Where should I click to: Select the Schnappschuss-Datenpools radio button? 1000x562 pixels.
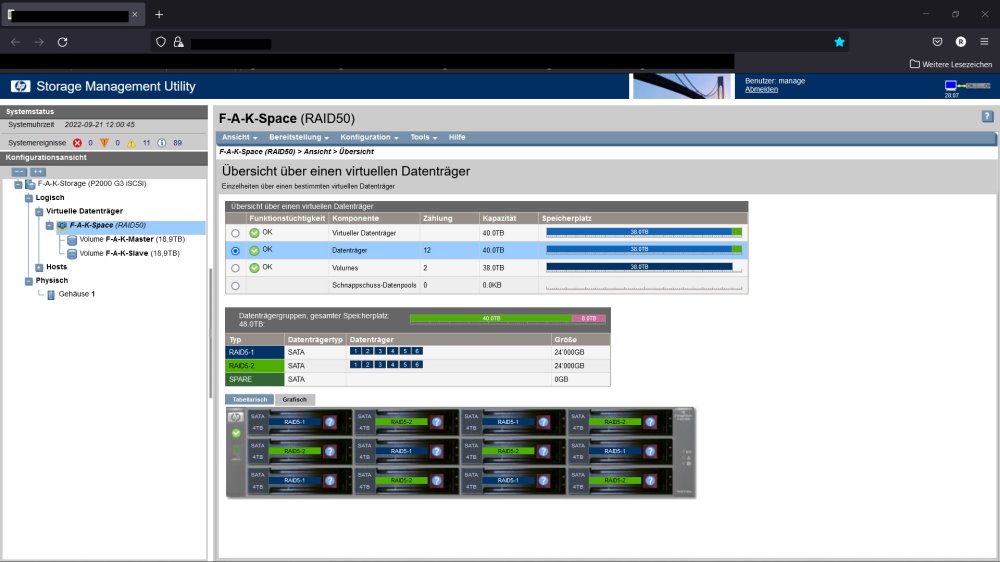tap(235, 286)
